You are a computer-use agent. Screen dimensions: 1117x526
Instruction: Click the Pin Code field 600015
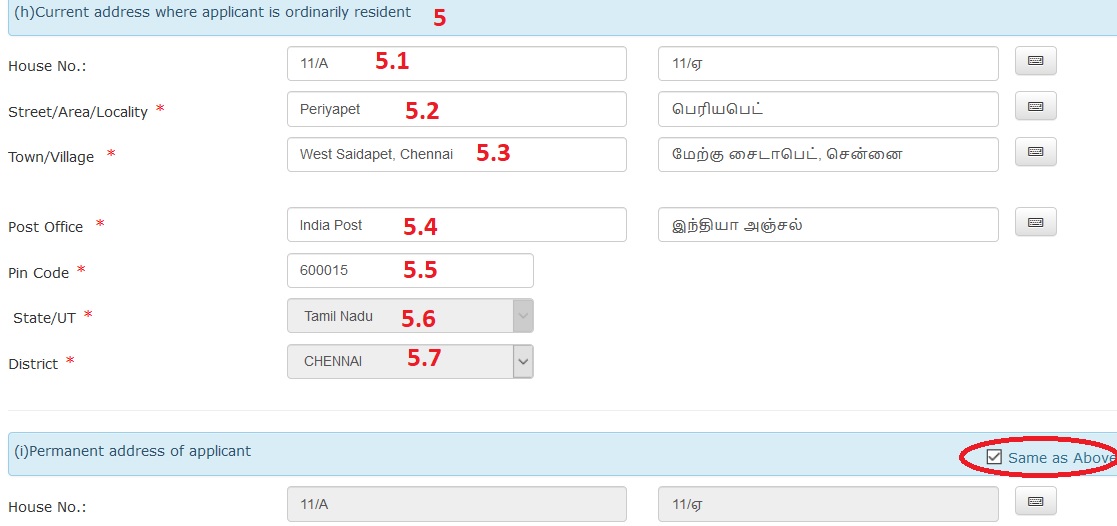[410, 271]
